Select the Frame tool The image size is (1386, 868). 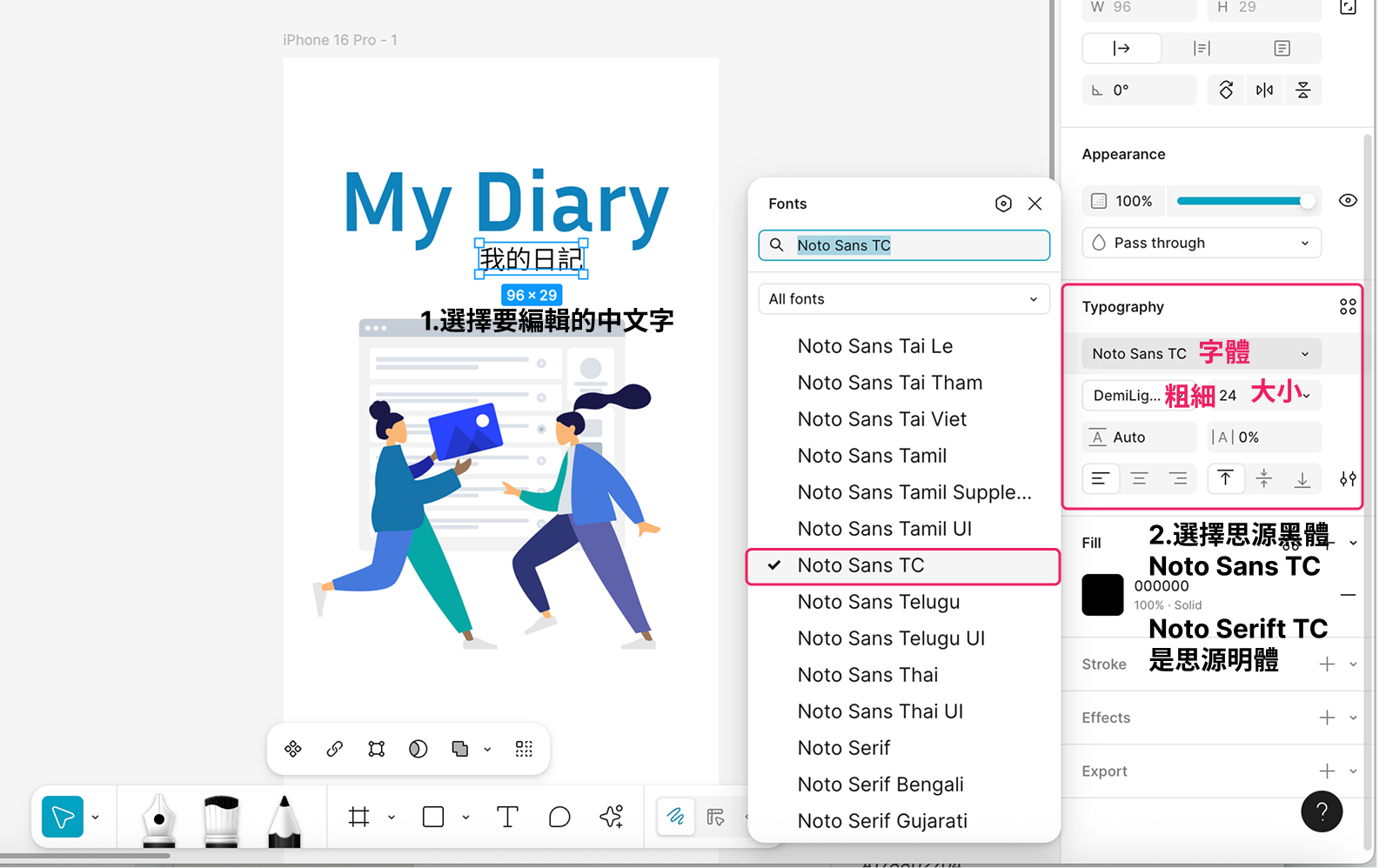tap(358, 817)
